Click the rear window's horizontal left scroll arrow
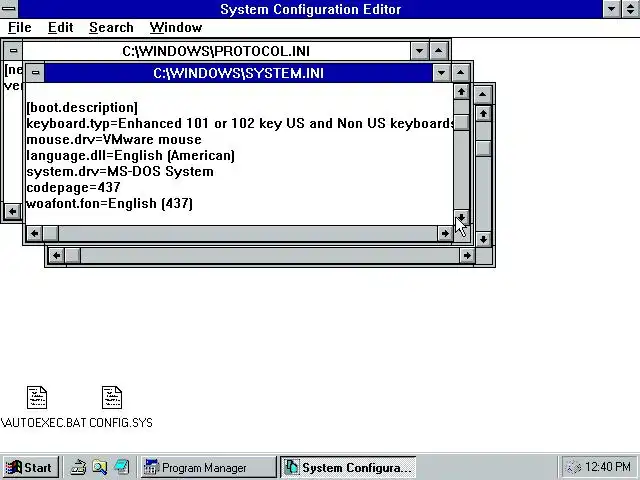 point(56,256)
